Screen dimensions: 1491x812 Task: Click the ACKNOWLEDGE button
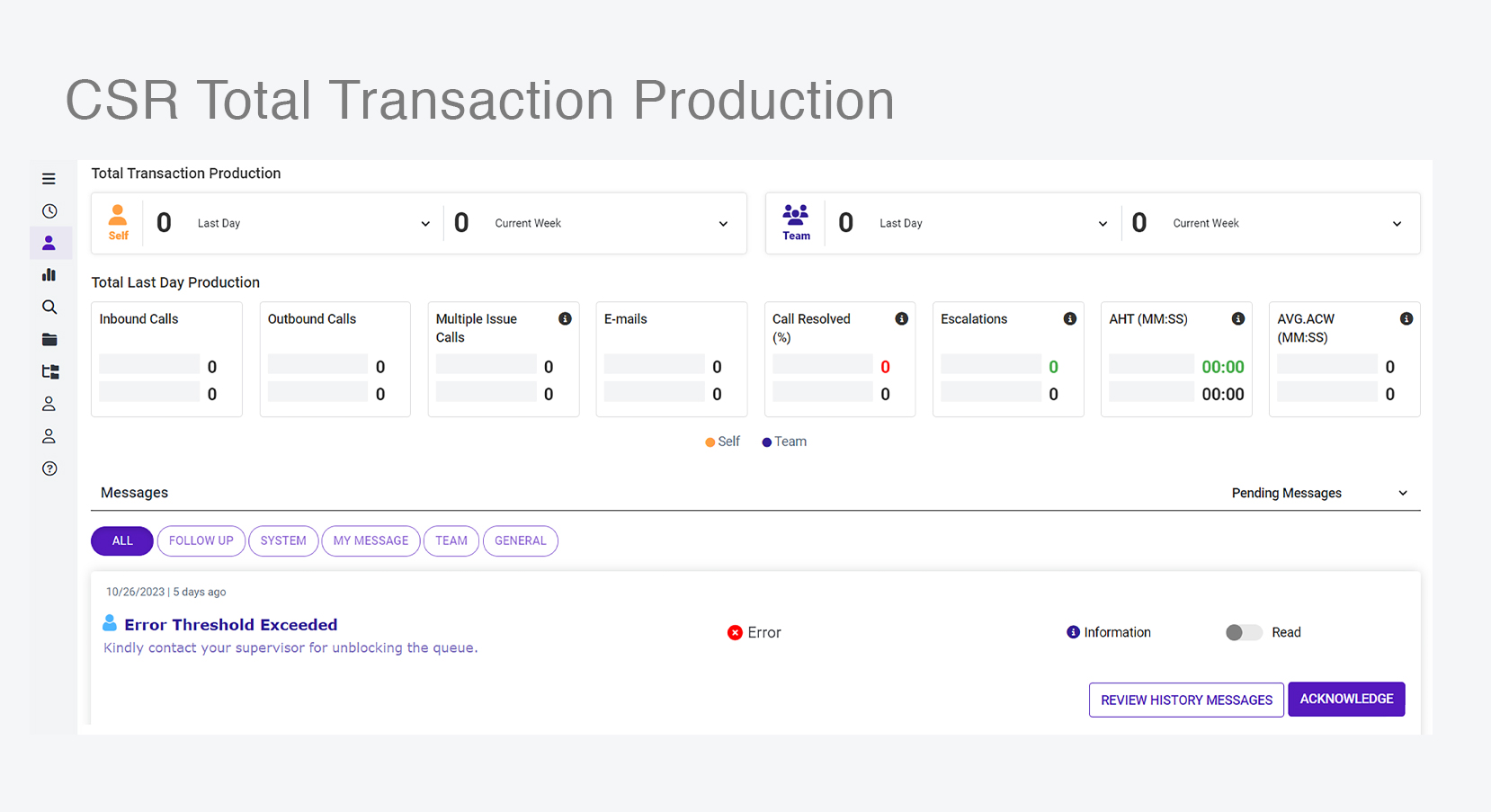[1346, 699]
